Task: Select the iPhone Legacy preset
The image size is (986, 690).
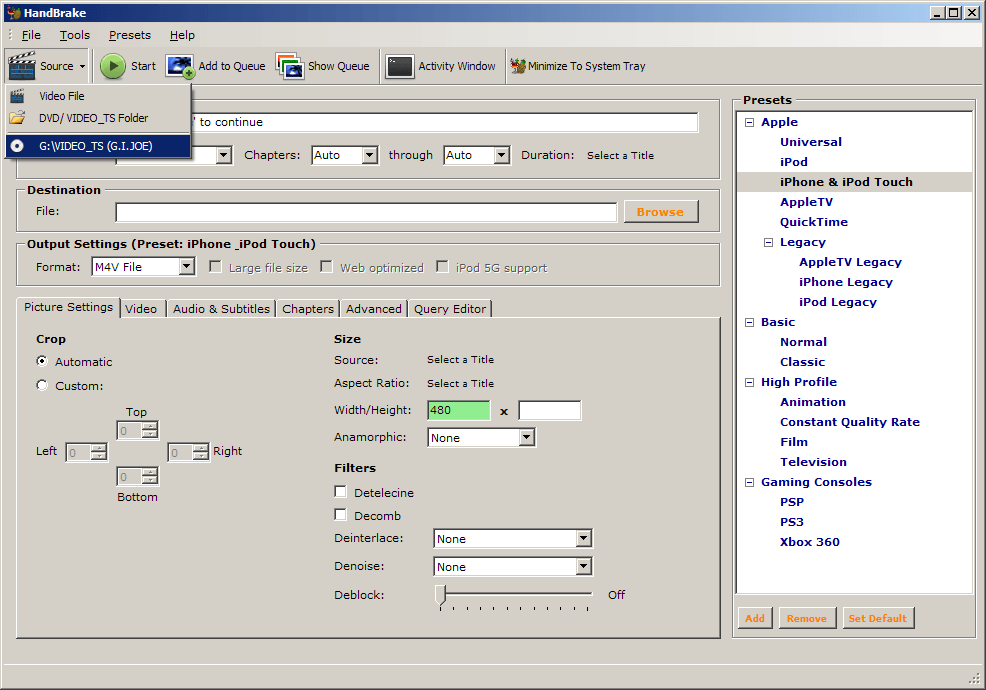Action: tap(845, 282)
